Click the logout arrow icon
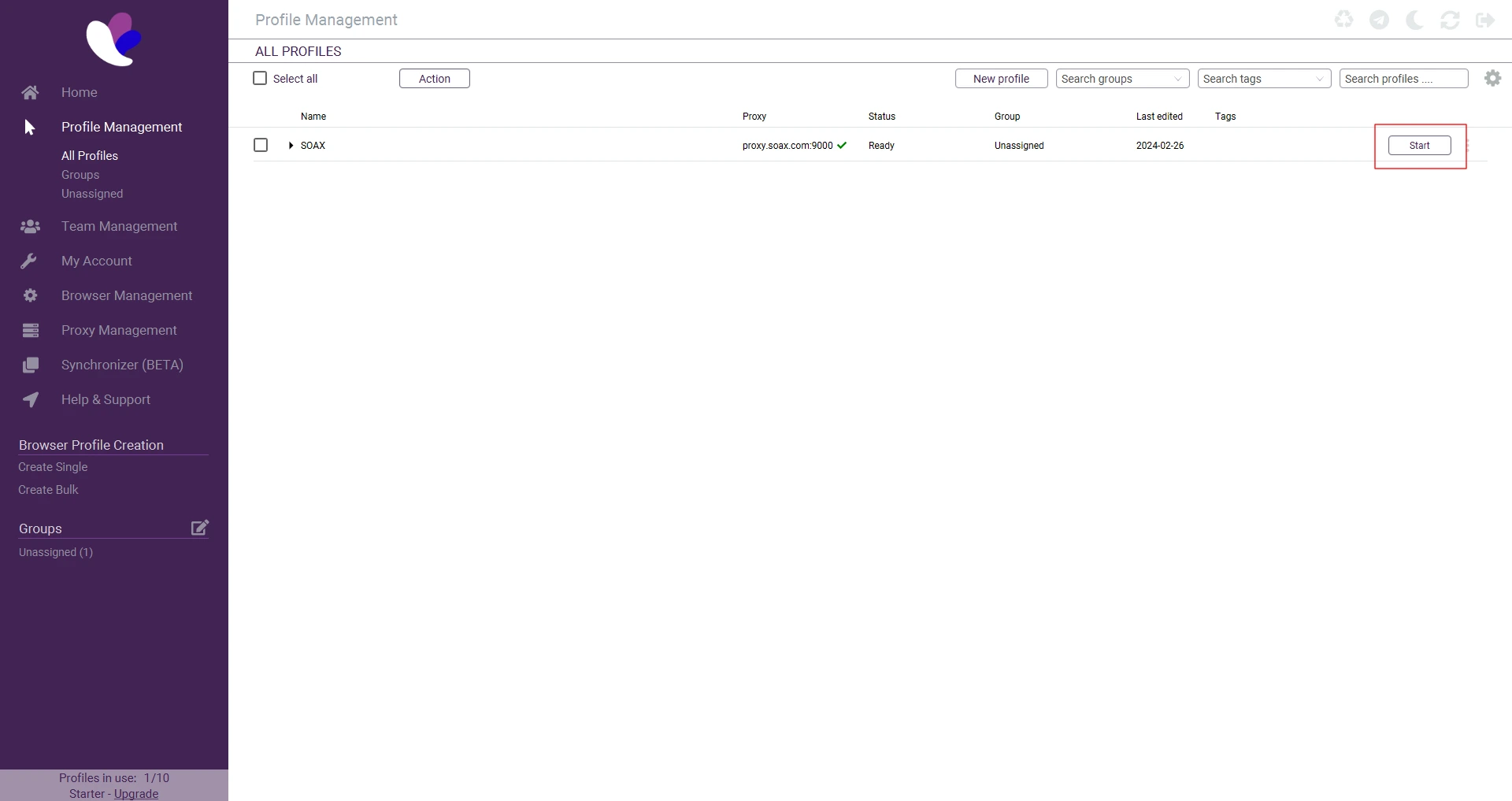The width and height of the screenshot is (1512, 801). point(1485,20)
